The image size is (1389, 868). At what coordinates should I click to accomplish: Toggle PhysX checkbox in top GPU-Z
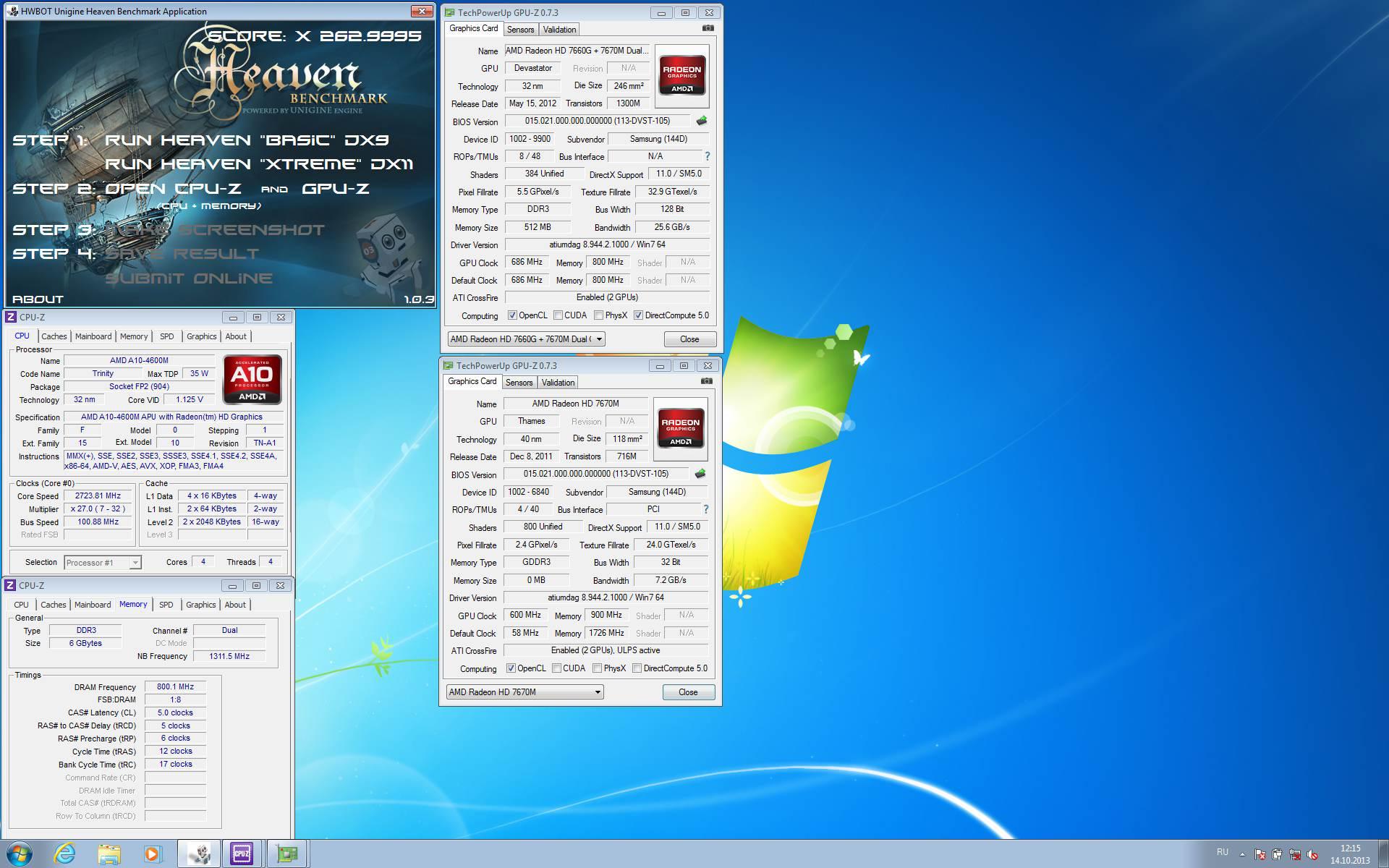tap(598, 315)
